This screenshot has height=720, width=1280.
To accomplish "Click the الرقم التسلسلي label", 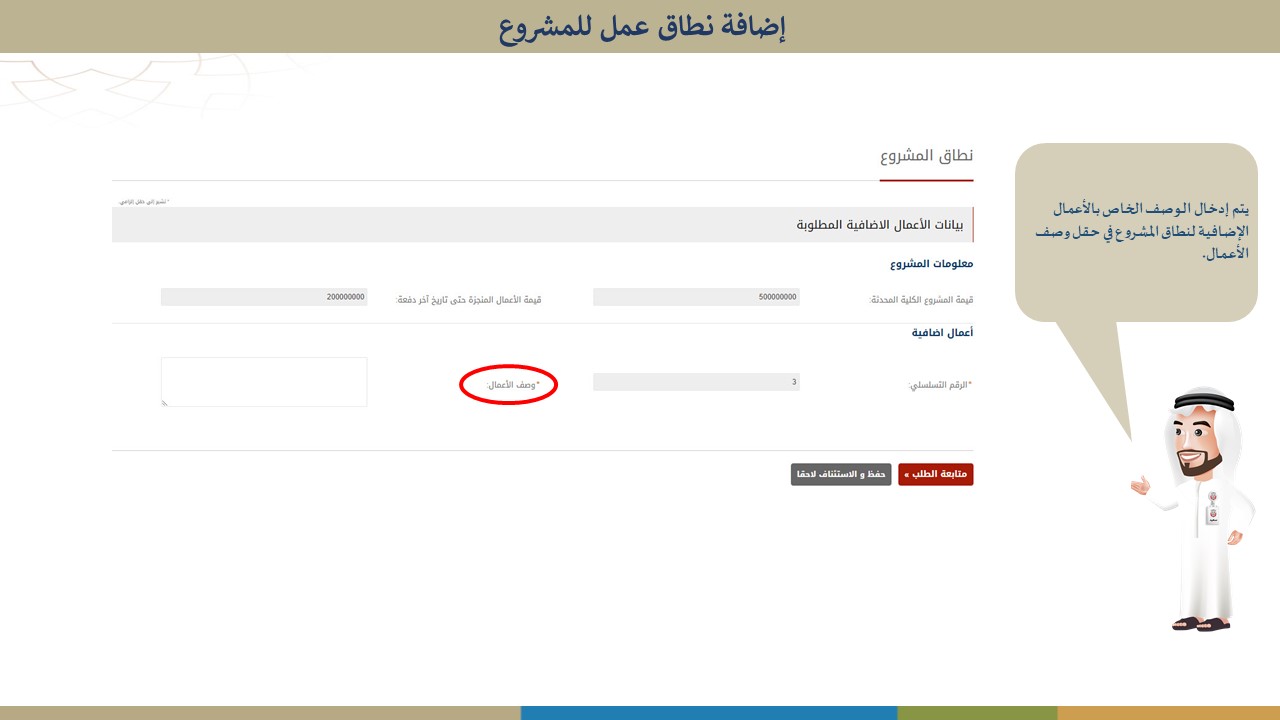I will (x=939, y=385).
